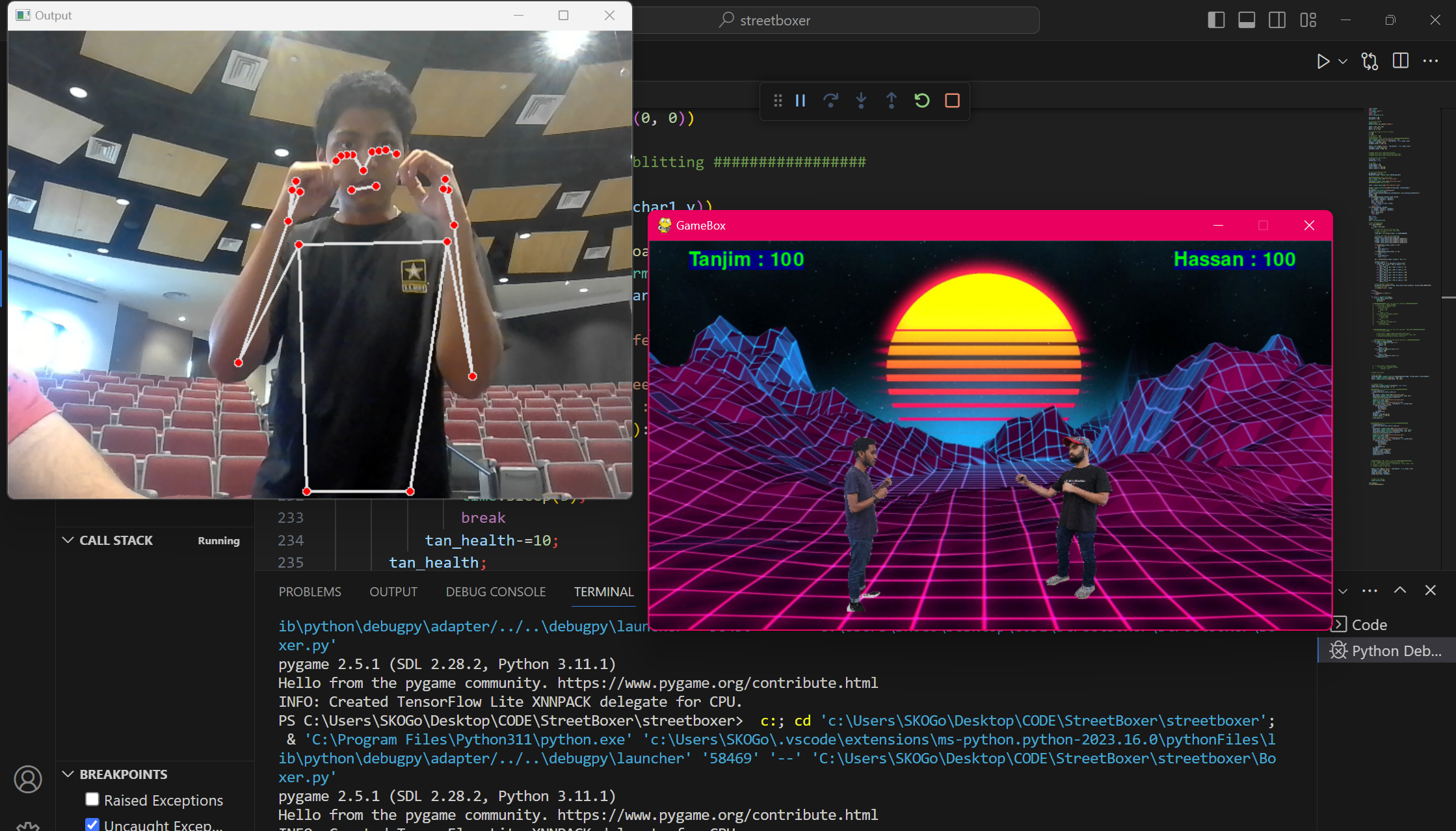The width and height of the screenshot is (1456, 831).
Task: Open the Split Editor Right icon
Action: (x=1401, y=61)
